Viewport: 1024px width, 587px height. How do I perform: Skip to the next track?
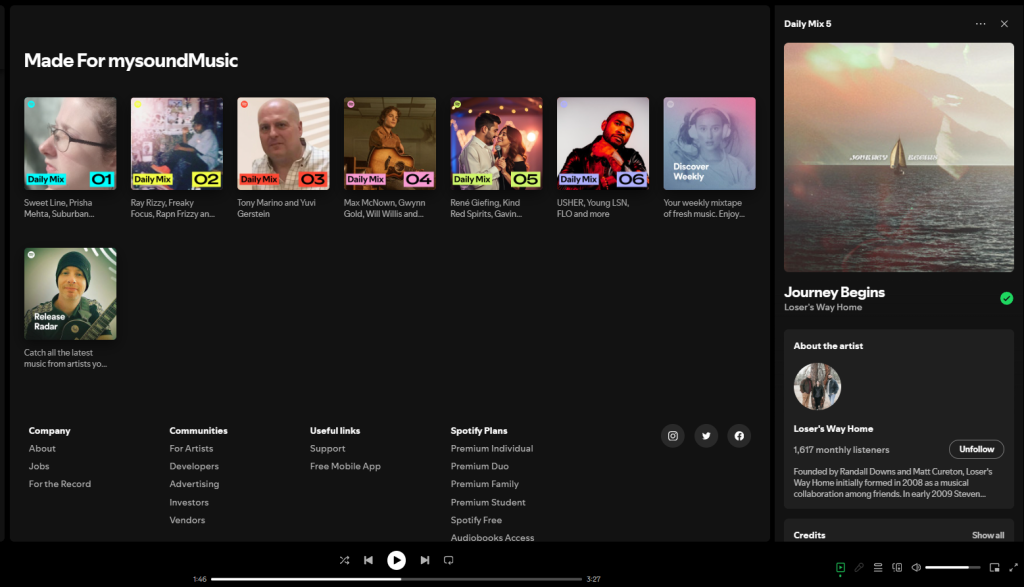(424, 560)
